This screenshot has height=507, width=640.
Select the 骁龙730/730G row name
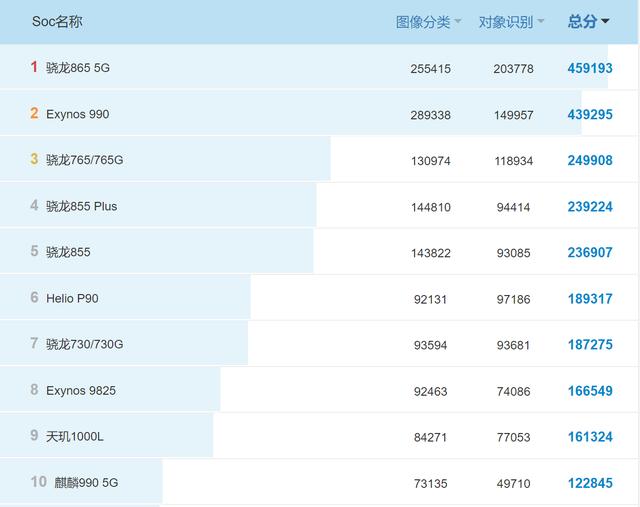click(x=84, y=344)
